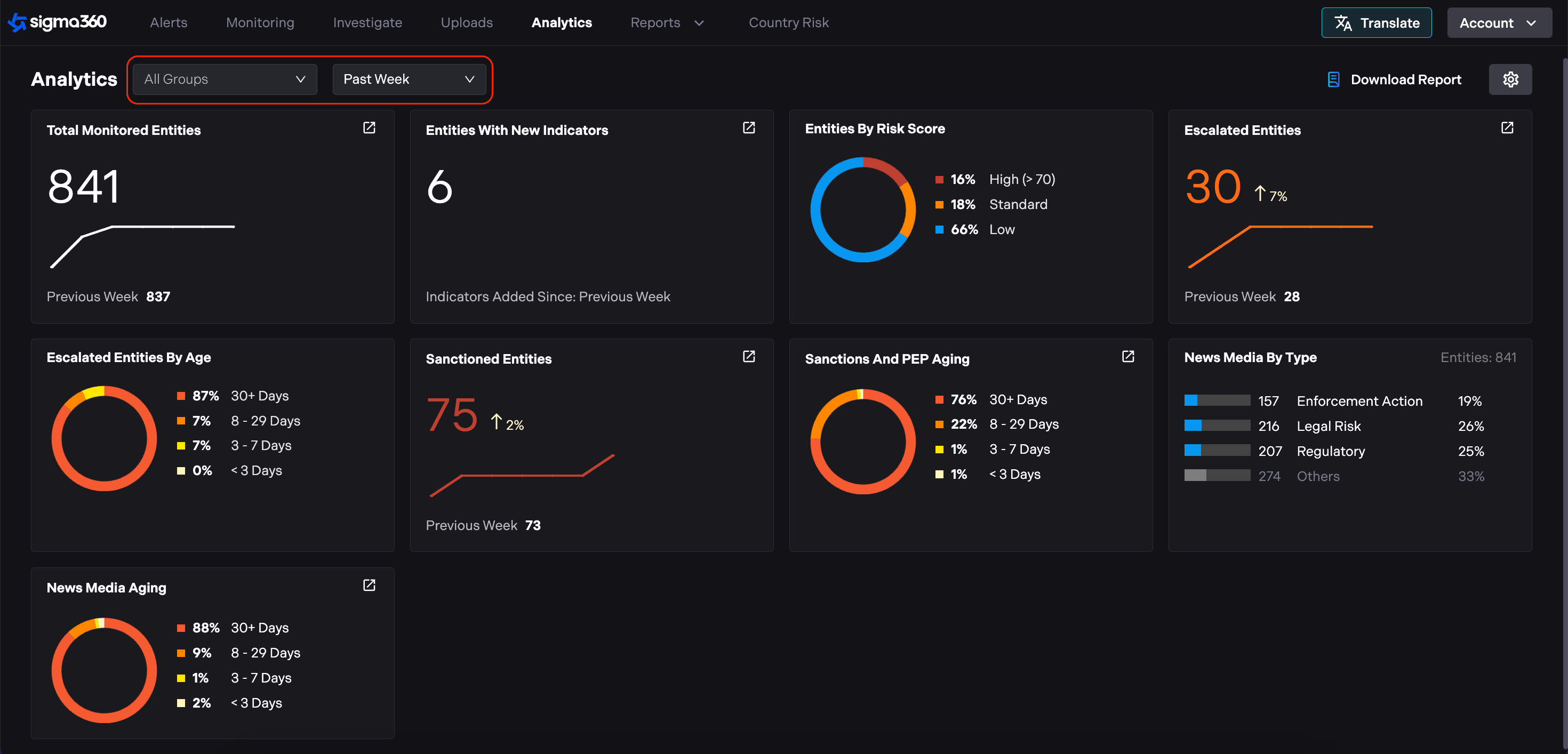Open Sanctions And PEP Aging expand icon
The width and height of the screenshot is (1568, 754).
pyautogui.click(x=1127, y=357)
